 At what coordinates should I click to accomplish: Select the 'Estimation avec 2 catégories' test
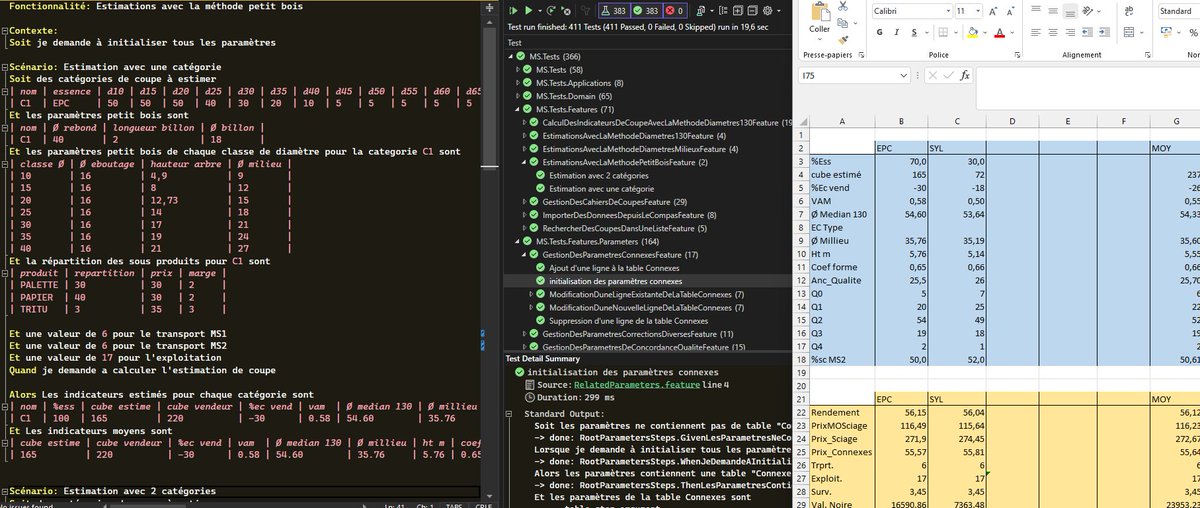tap(600, 175)
